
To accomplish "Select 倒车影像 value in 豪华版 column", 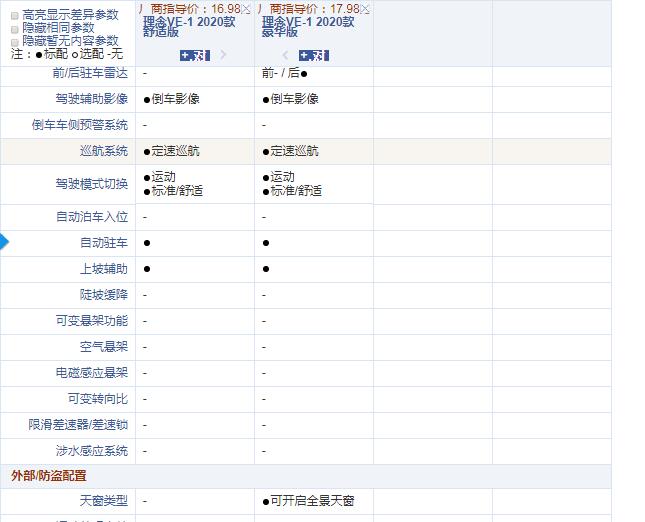I will click(x=290, y=99).
